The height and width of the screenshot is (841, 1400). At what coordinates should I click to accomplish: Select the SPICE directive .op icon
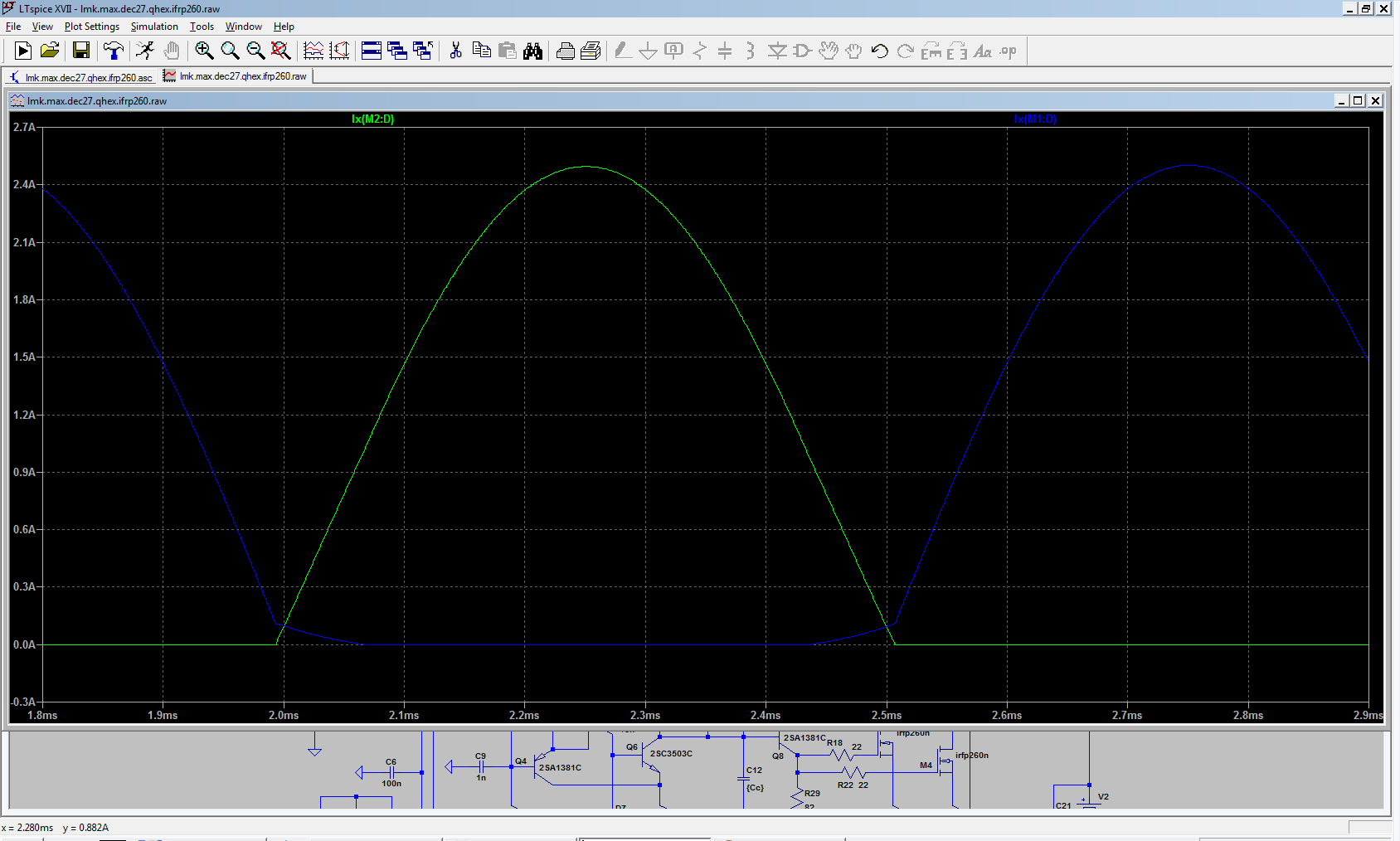pos(1009,51)
